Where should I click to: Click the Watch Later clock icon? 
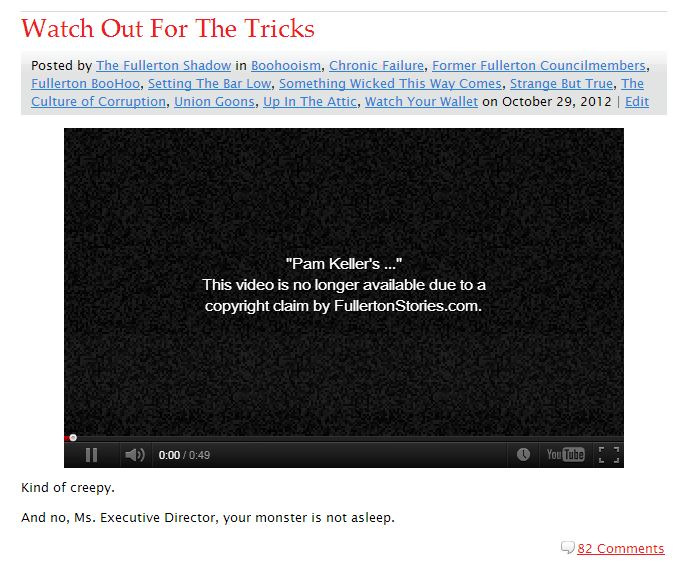click(523, 455)
